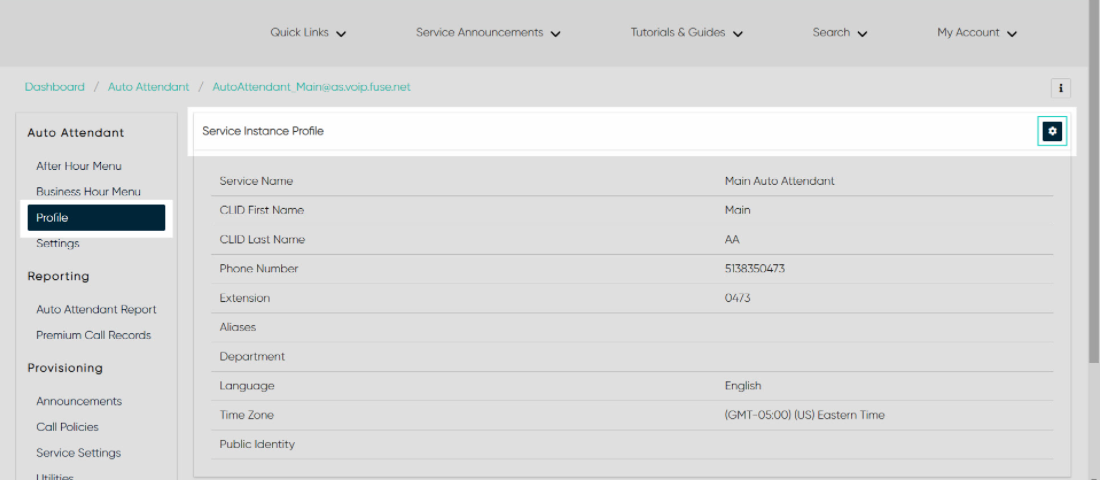Click the CLID First Name value Main
Screen dimensions: 1101x480
737,211
